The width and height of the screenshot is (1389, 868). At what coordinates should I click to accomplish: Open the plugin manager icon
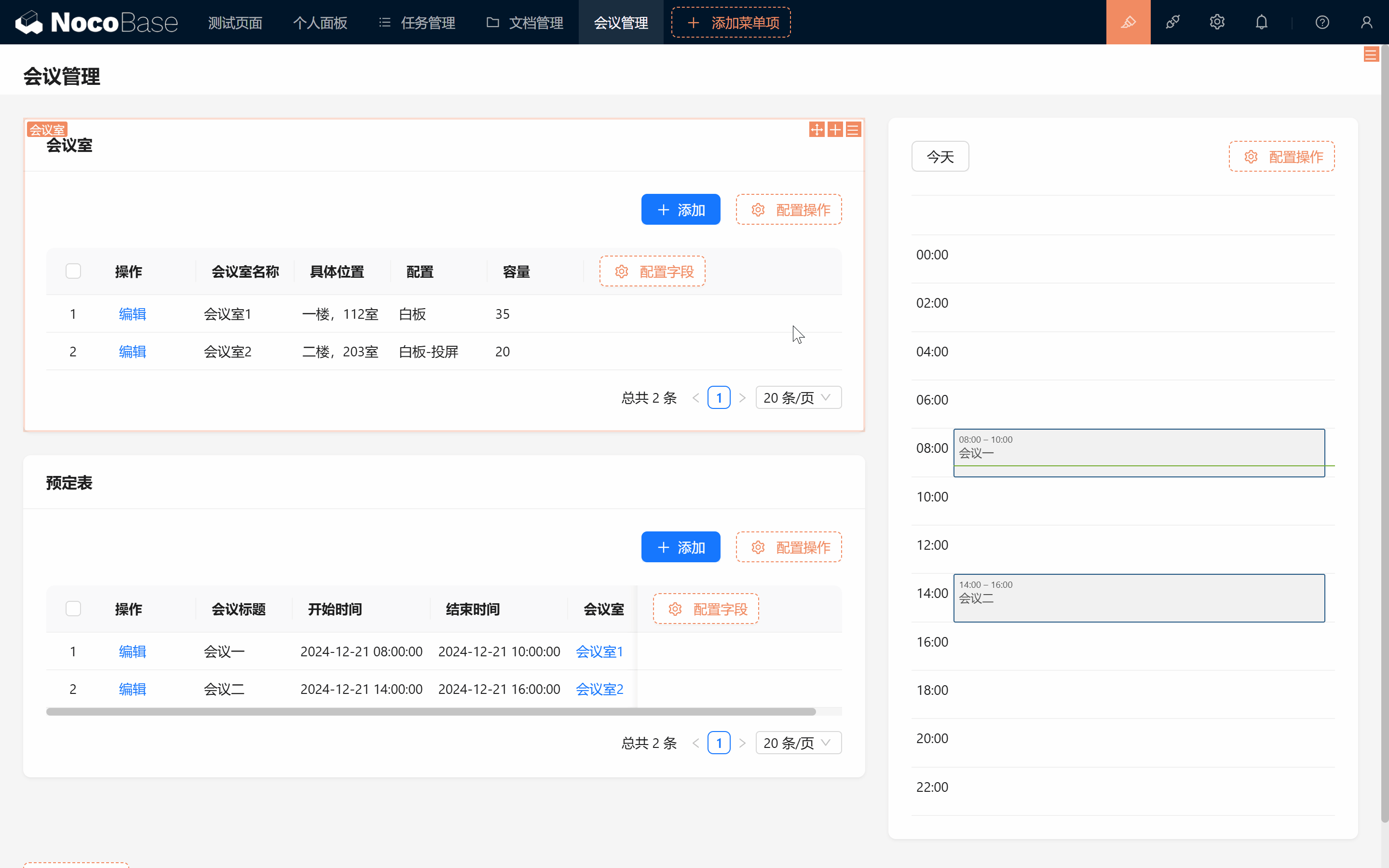[1172, 22]
